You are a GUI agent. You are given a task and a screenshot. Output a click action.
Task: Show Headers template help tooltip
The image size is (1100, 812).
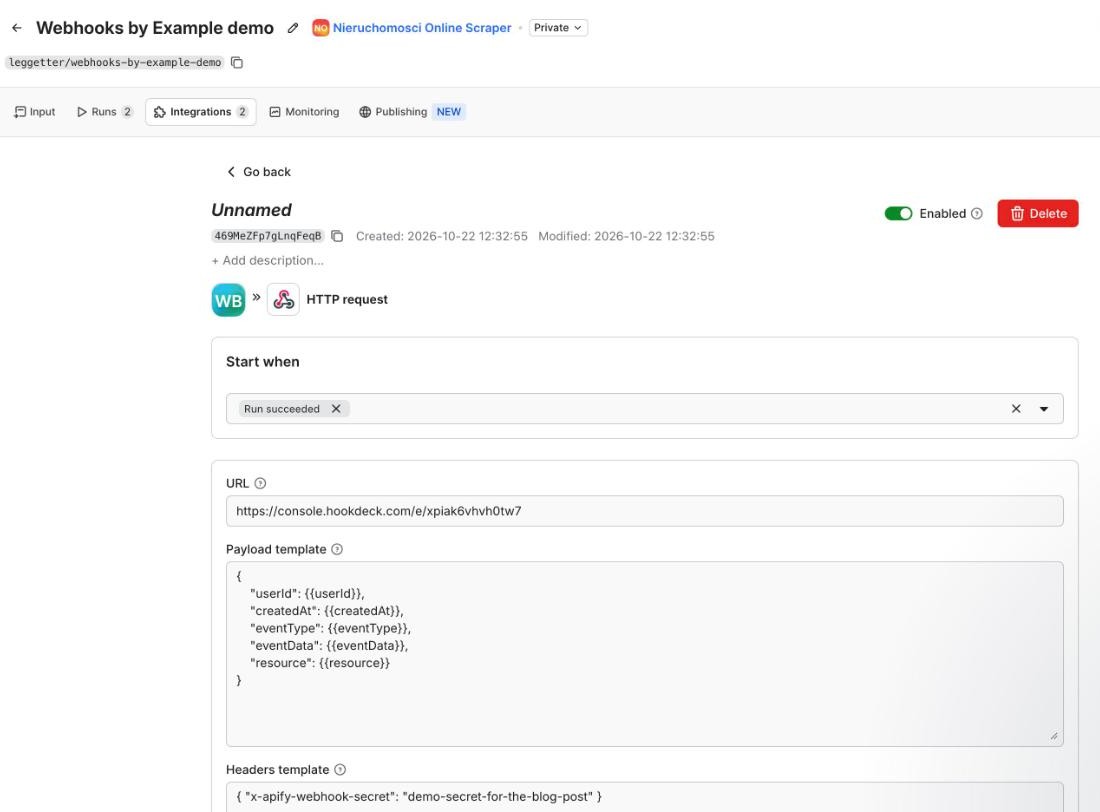[x=340, y=770]
